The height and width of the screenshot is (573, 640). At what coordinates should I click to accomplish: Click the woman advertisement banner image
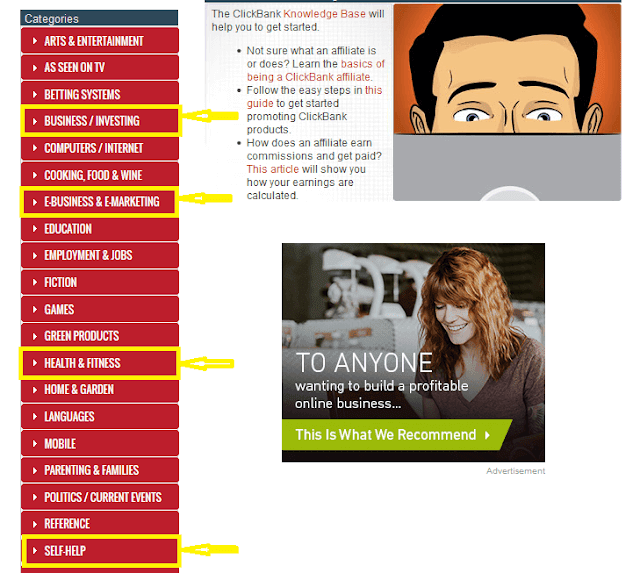pyautogui.click(x=413, y=352)
